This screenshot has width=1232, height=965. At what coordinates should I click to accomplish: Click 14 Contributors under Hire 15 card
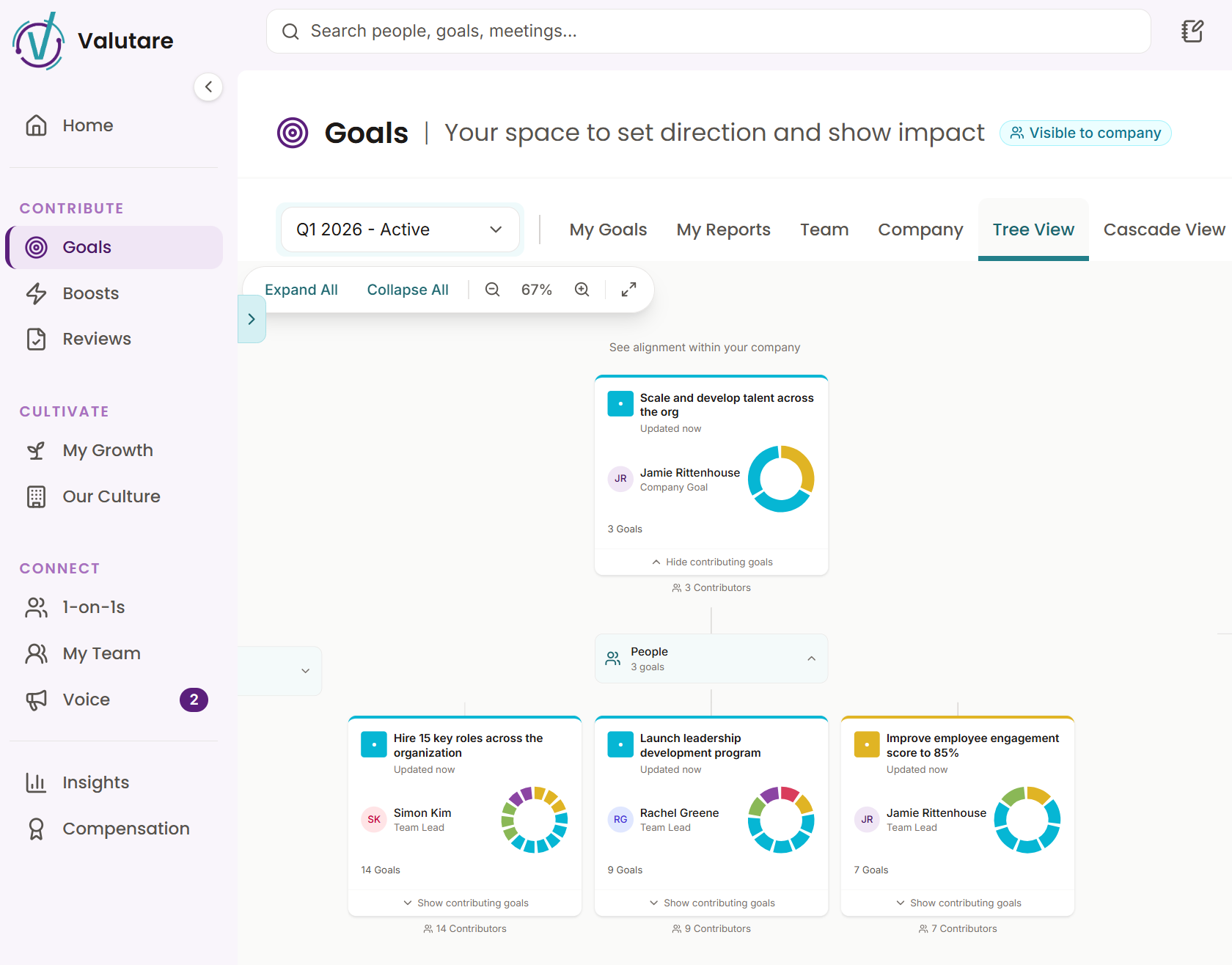465,928
